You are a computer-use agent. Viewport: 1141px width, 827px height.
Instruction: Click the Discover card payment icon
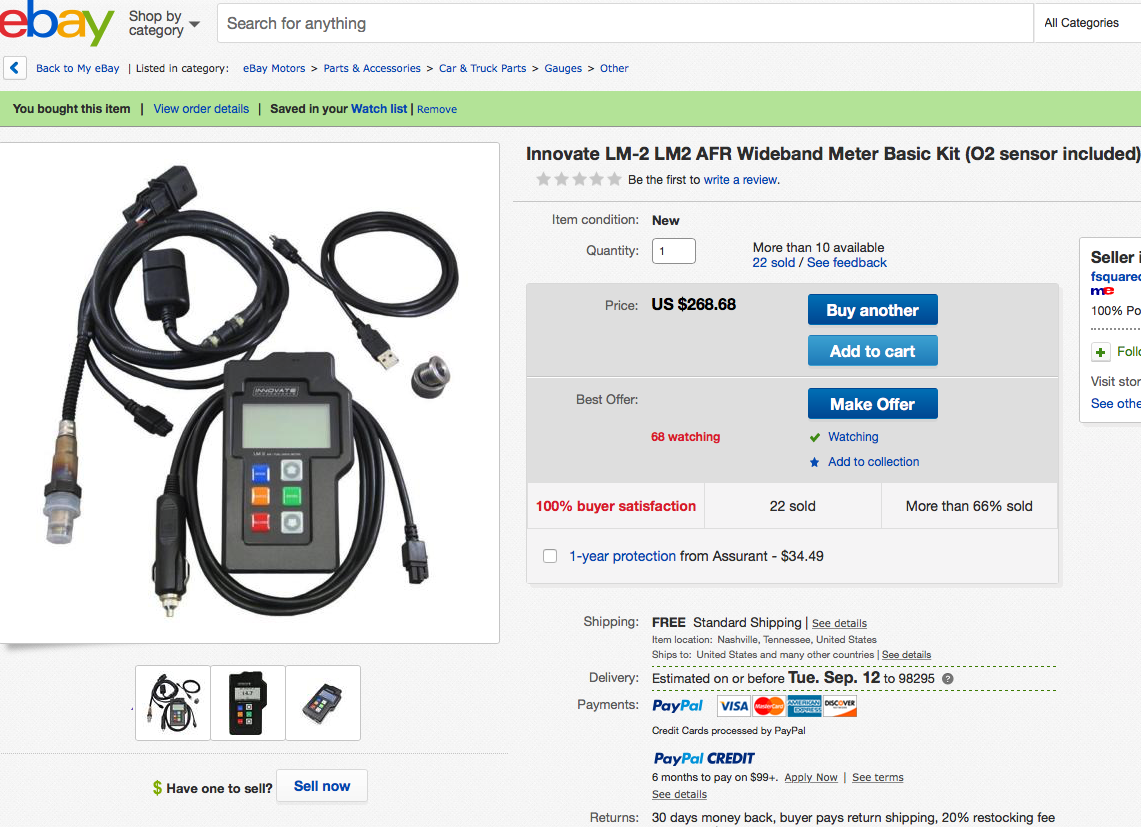point(842,705)
